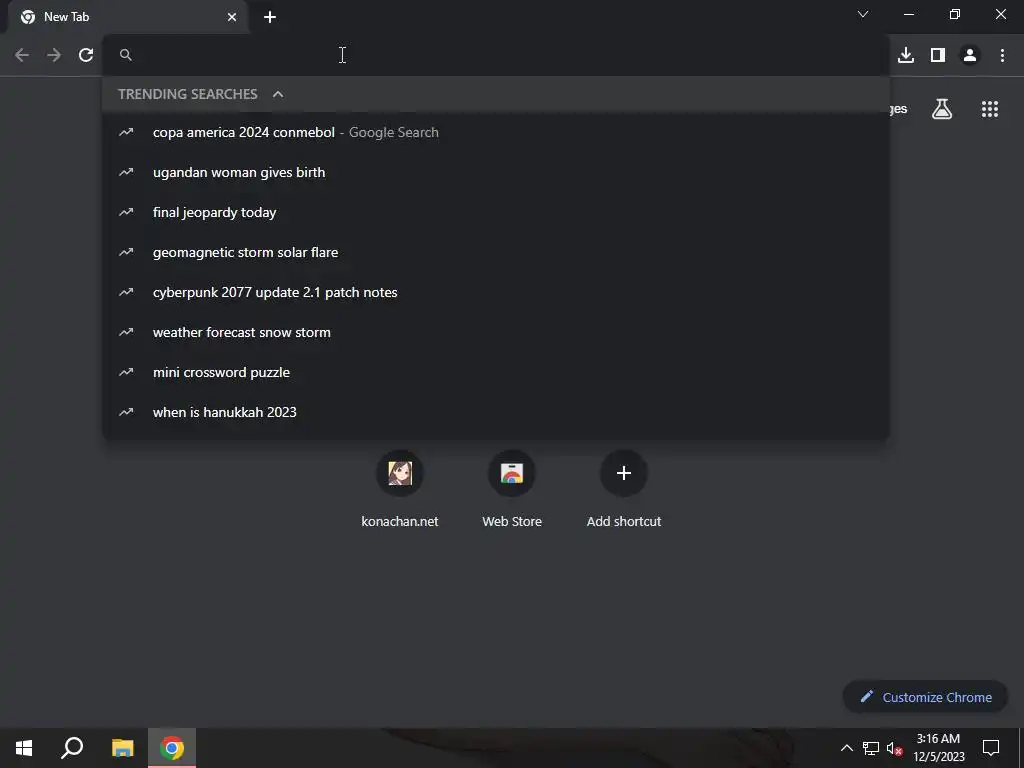Select the New Tab tab

pyautogui.click(x=127, y=17)
